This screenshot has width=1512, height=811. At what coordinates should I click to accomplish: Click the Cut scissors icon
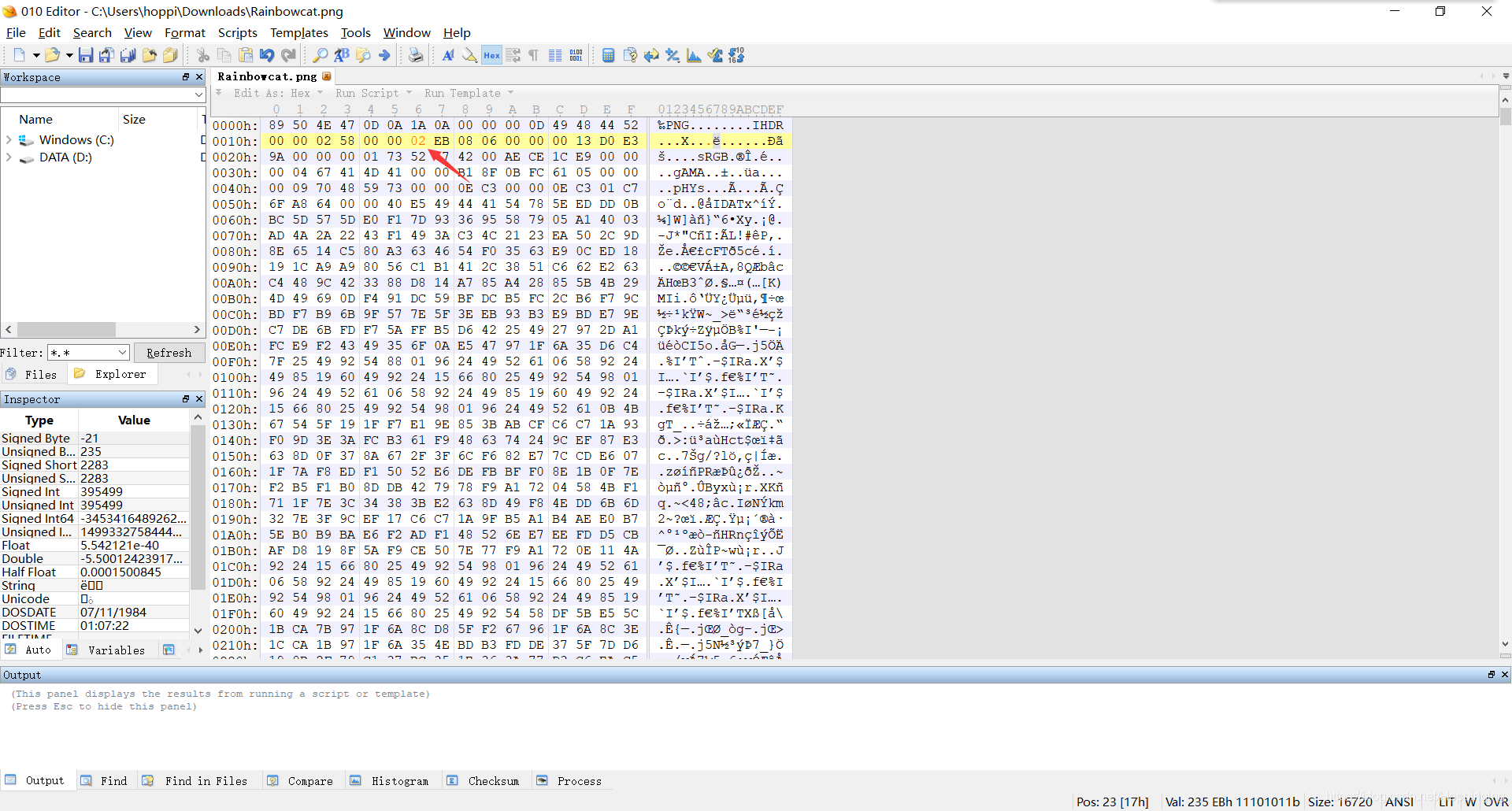(x=203, y=55)
